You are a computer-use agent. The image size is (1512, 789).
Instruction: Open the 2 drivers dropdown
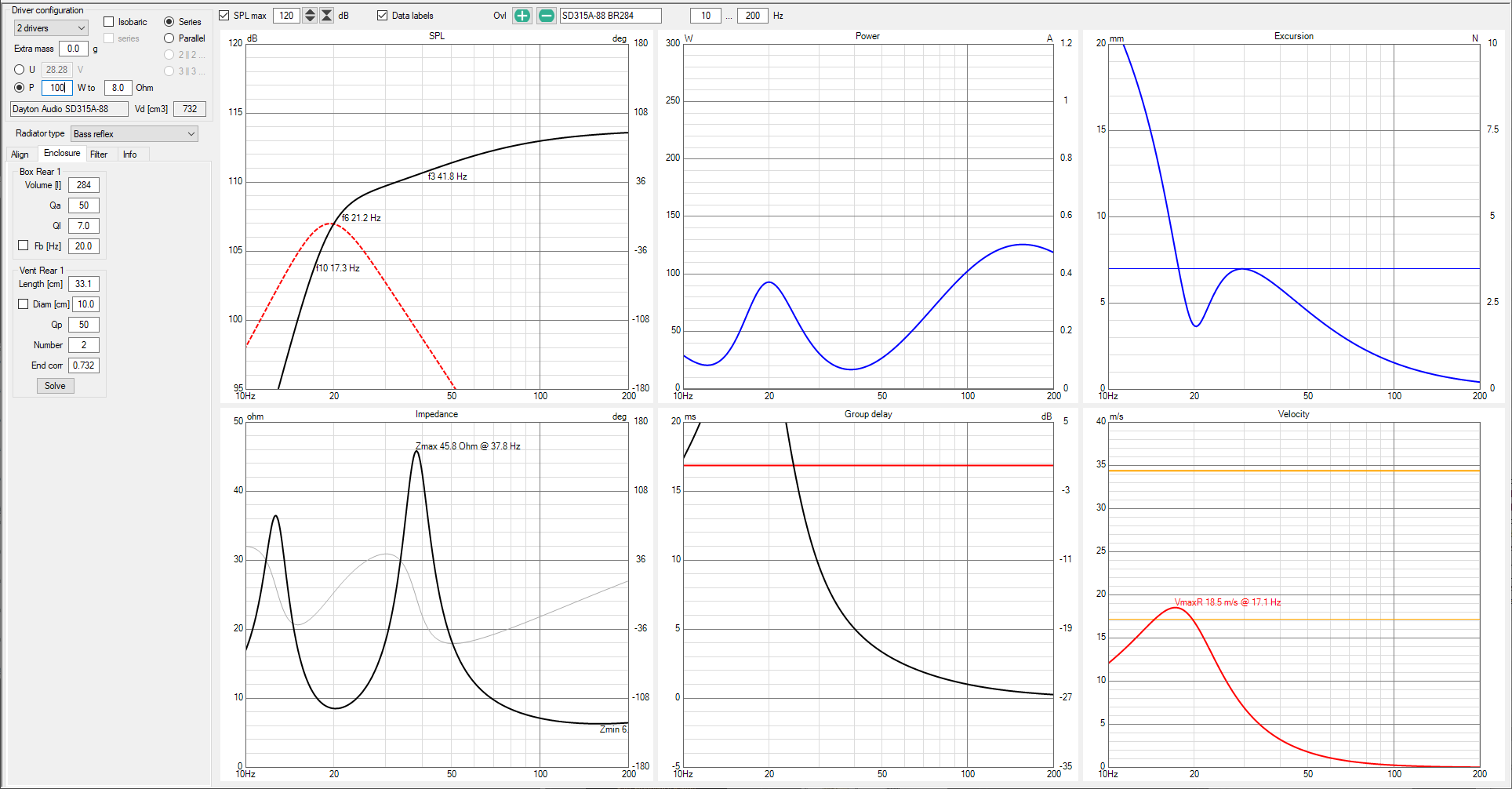[51, 28]
